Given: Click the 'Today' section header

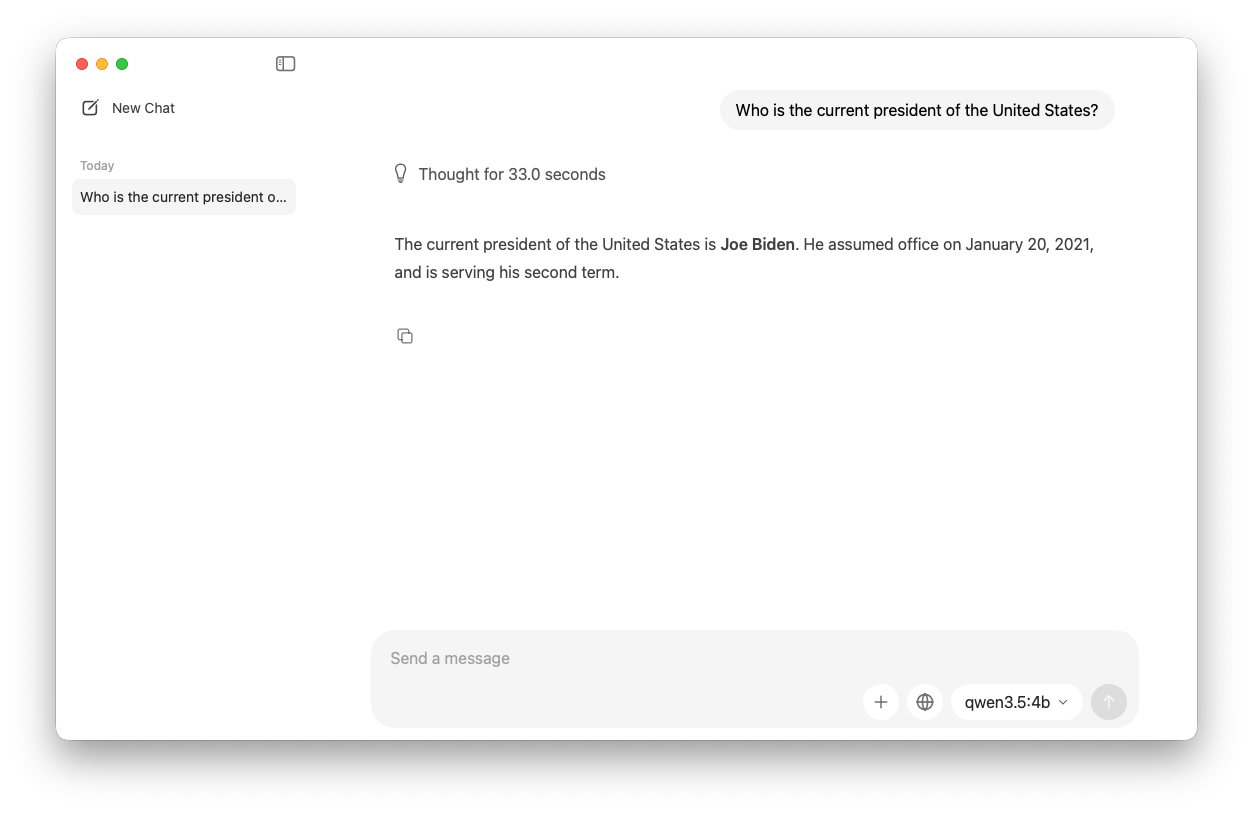Looking at the screenshot, I should [x=97, y=166].
